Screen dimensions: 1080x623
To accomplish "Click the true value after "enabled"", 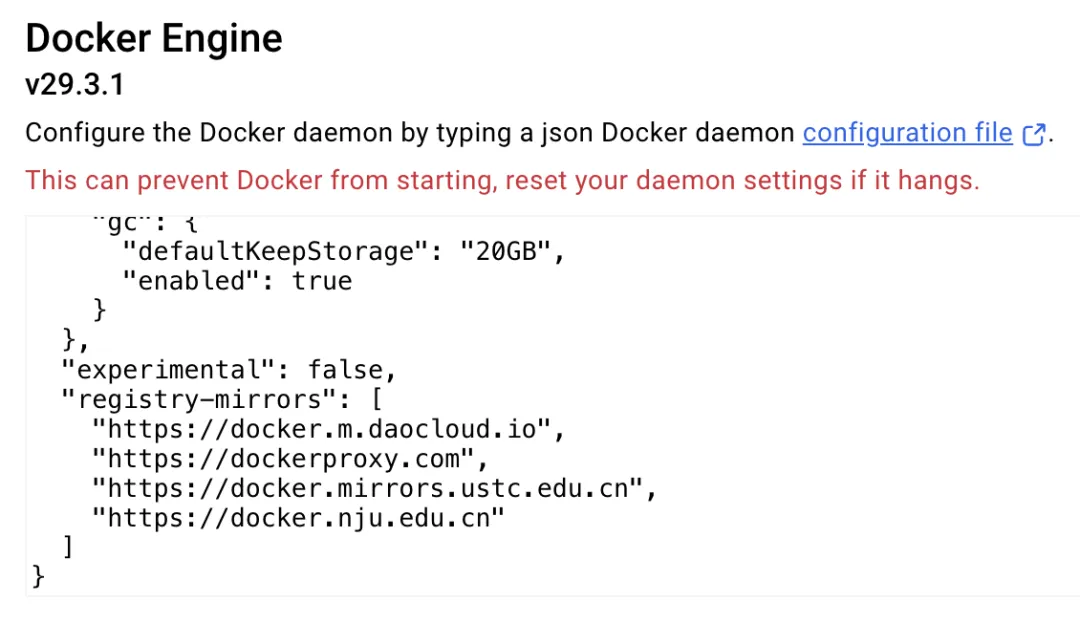I will tap(322, 281).
